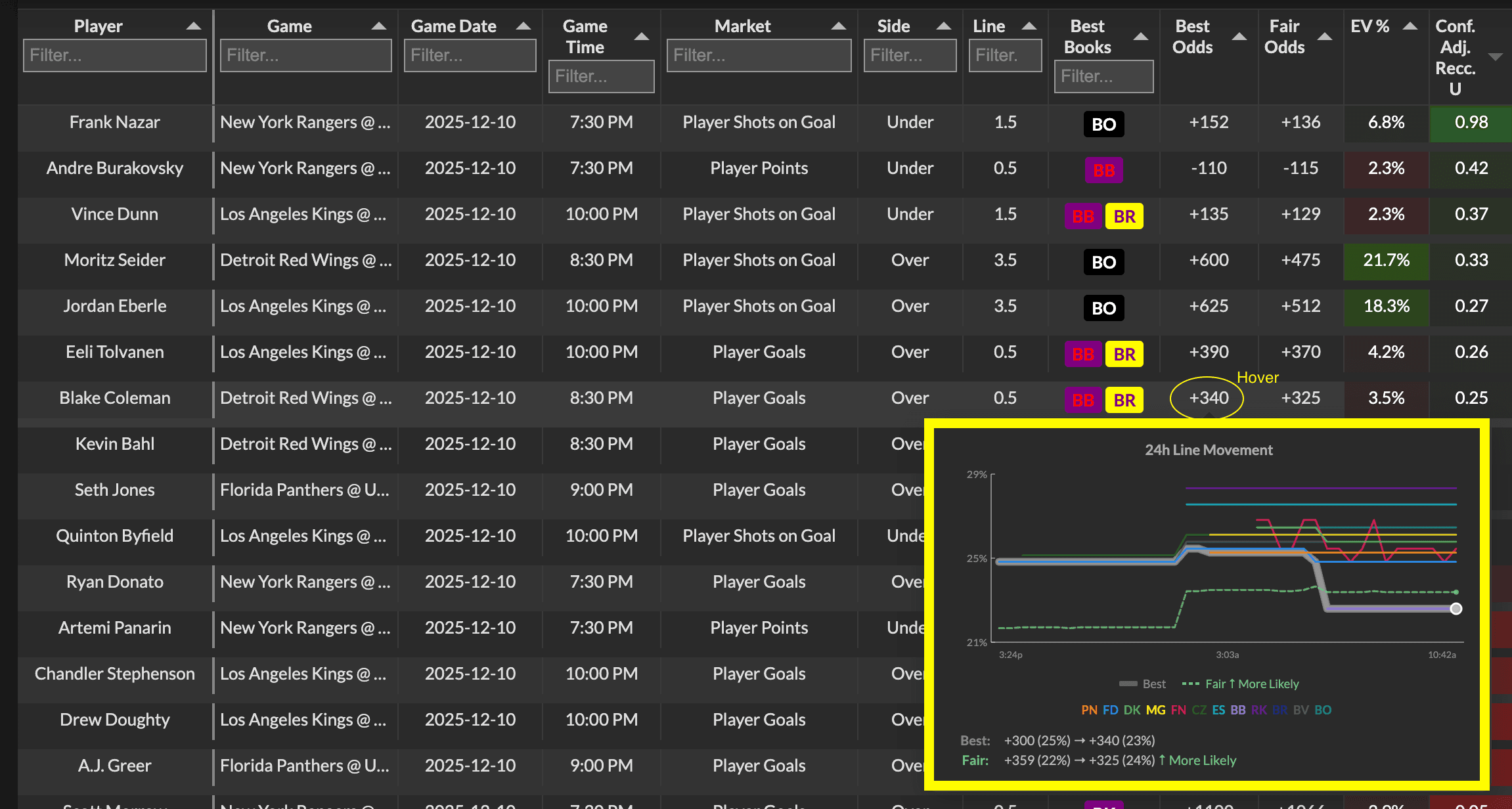
Task: Click the BB book icon on Eeli Tolvanen's row
Action: [1082, 354]
